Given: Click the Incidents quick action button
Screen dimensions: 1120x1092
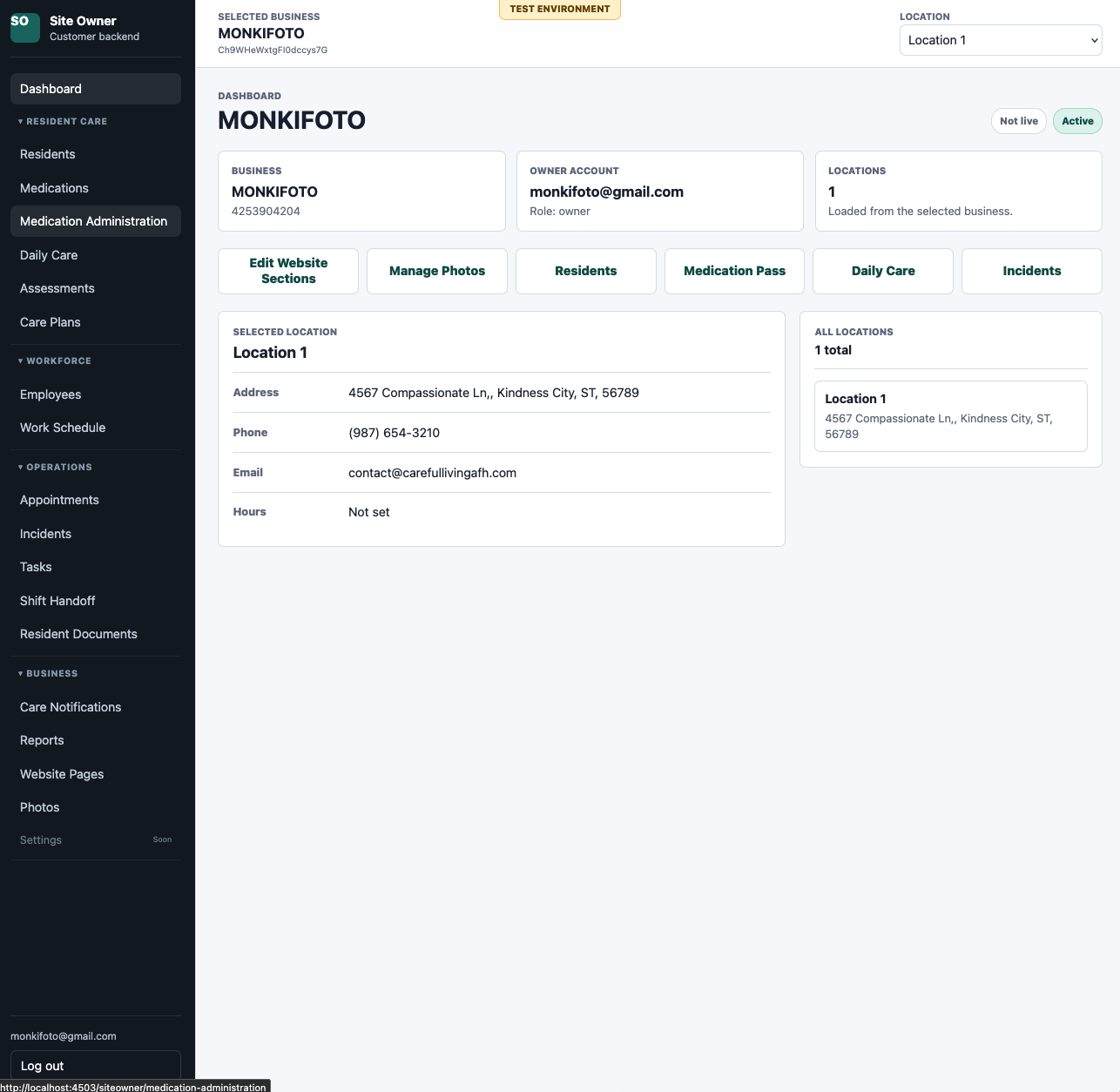Looking at the screenshot, I should 1032,271.
